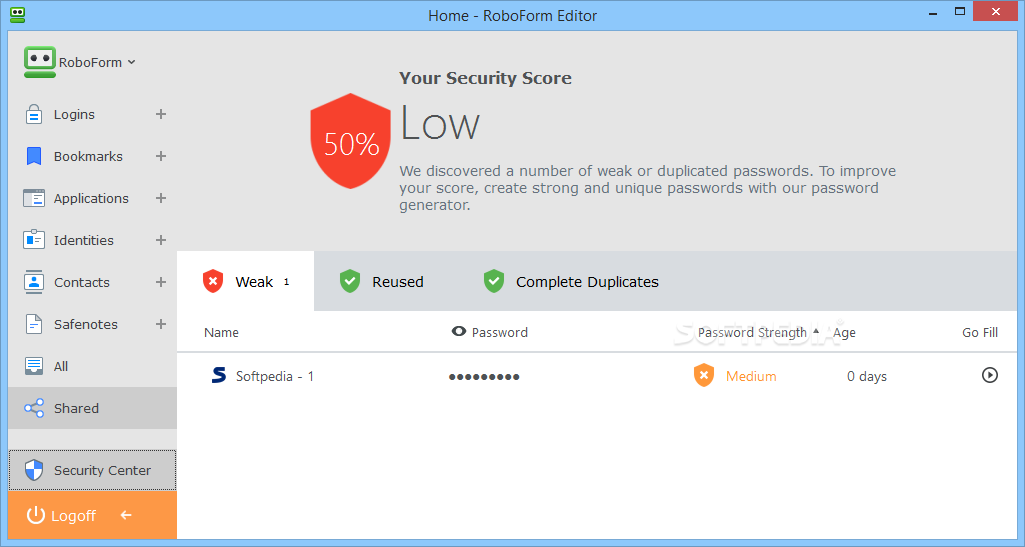Click the masked password for Softpedia - 1
The image size is (1025, 547).
tap(484, 376)
